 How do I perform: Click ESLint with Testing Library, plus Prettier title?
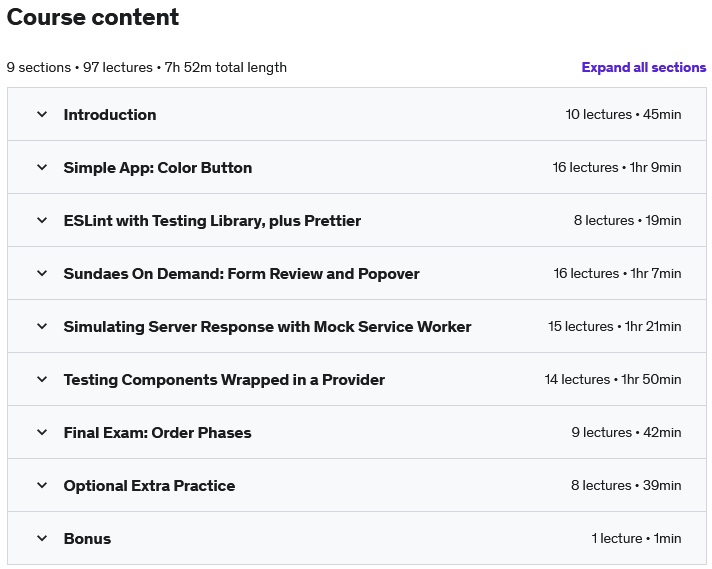(x=212, y=221)
